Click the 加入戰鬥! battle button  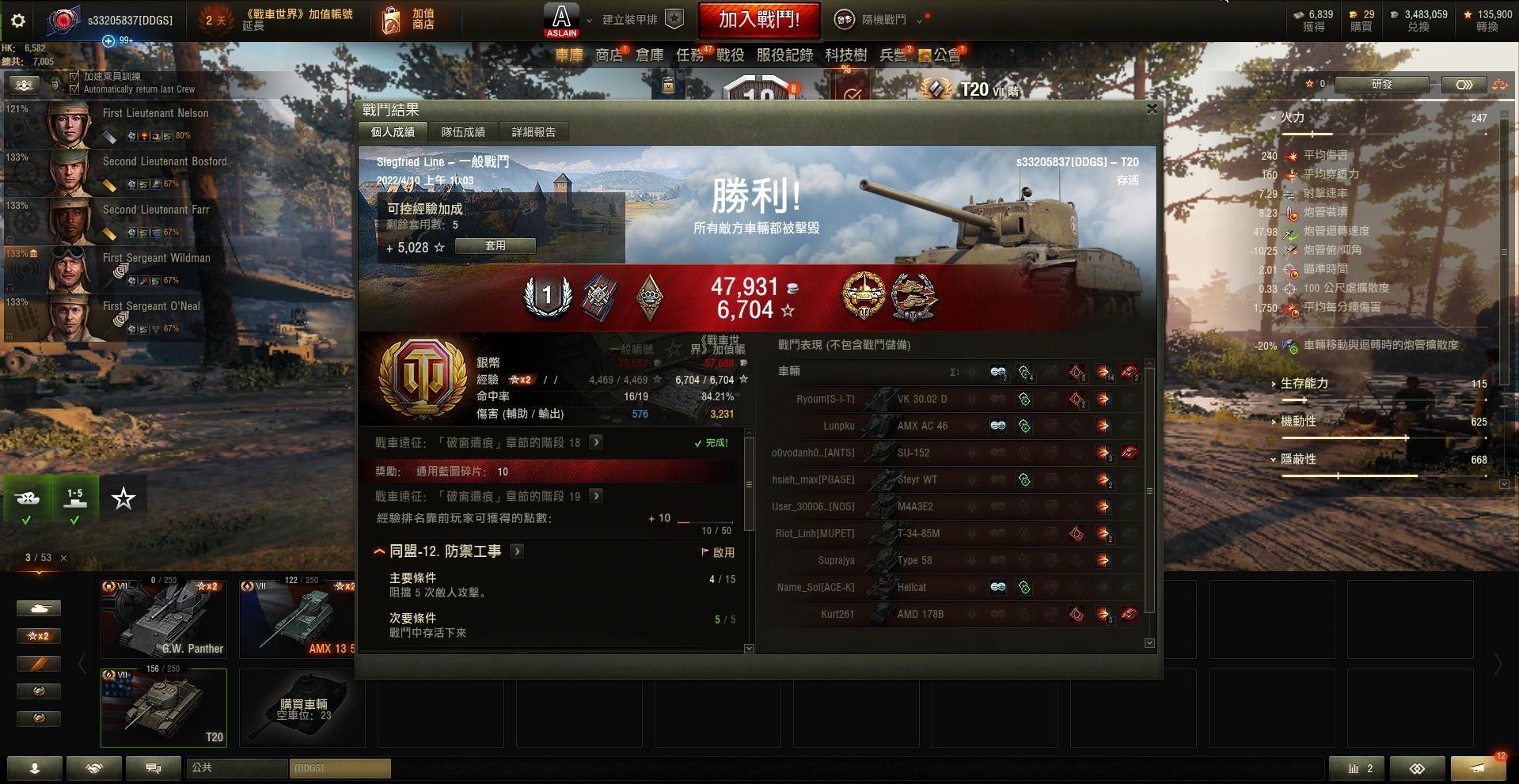758,20
